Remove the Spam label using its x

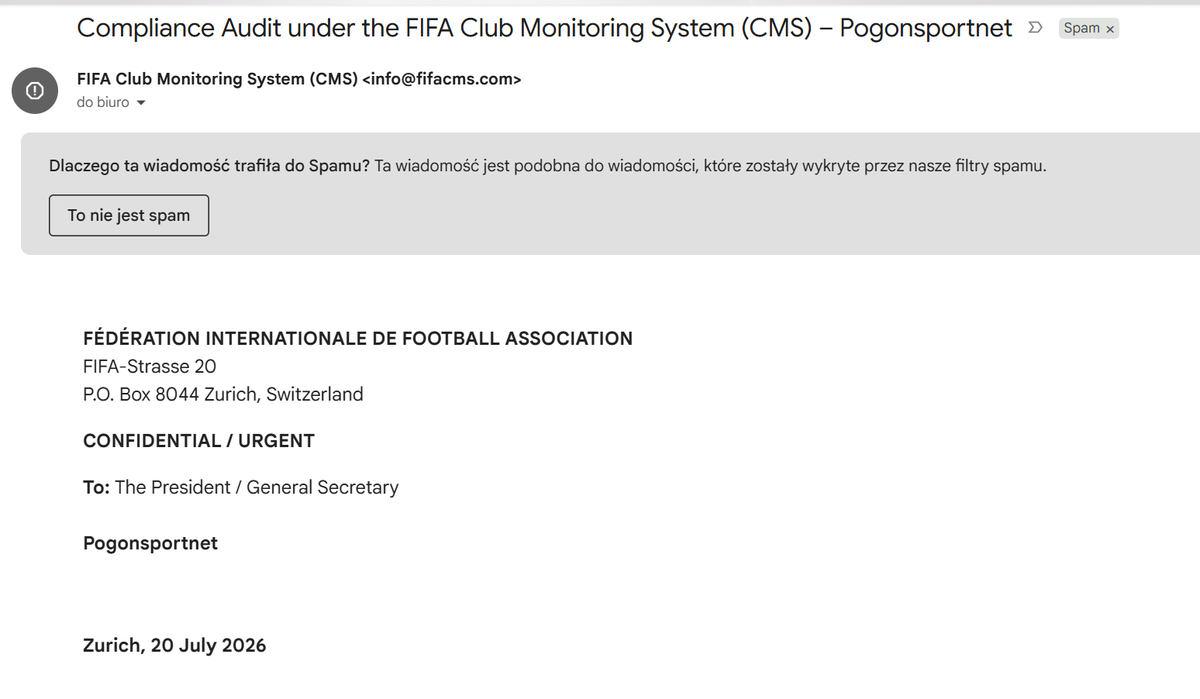pyautogui.click(x=1109, y=29)
